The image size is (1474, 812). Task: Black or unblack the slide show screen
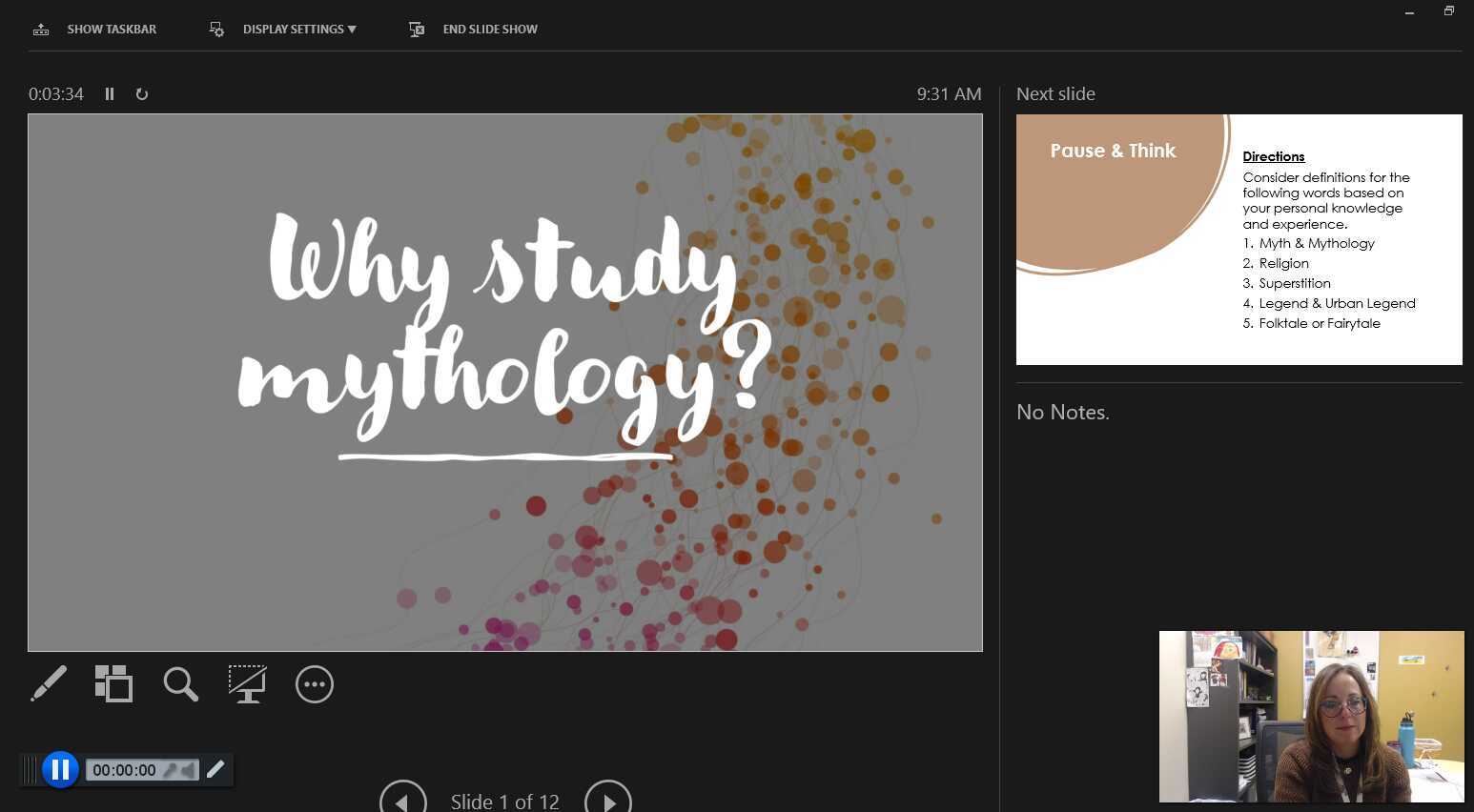click(247, 683)
